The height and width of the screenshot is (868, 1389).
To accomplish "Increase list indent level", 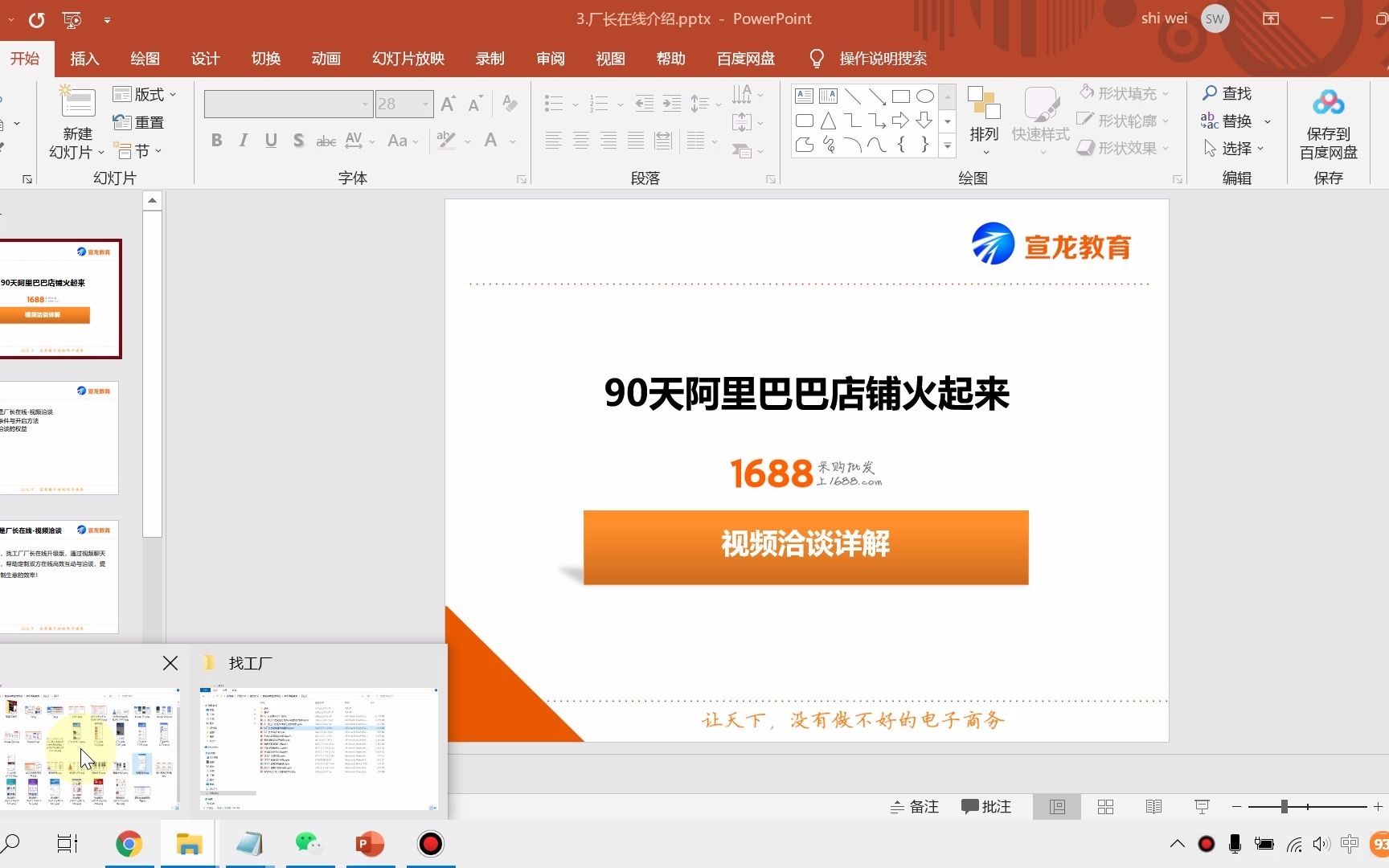I will tap(671, 103).
